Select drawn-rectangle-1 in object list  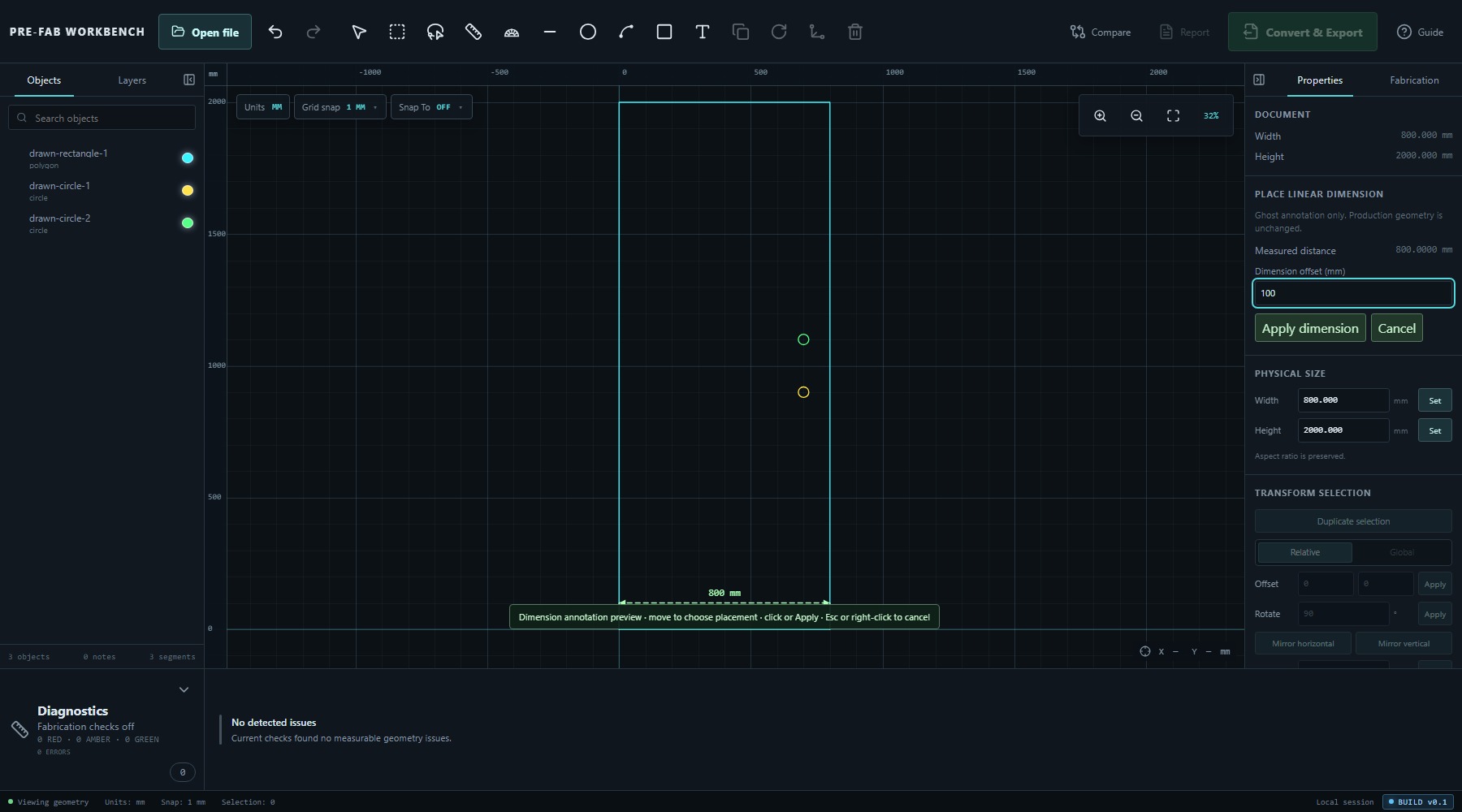[102, 158]
